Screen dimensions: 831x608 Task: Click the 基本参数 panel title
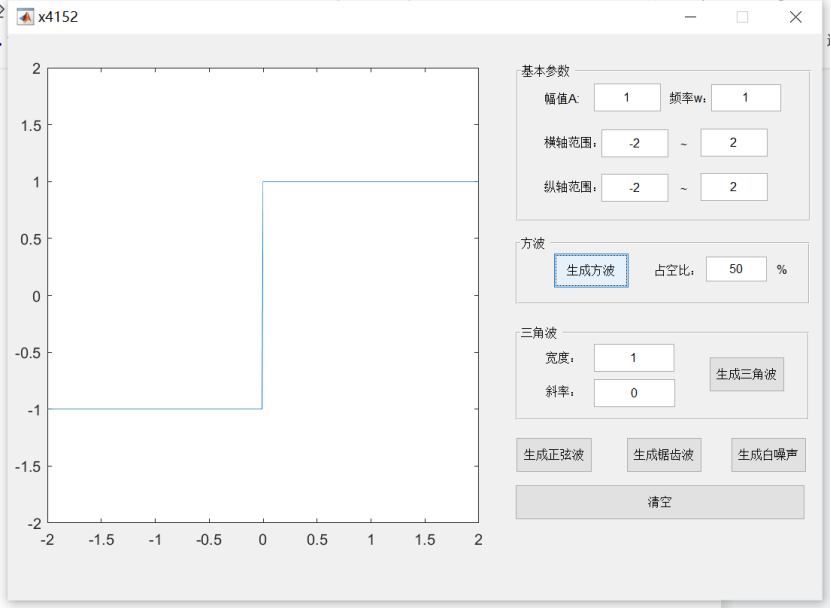point(545,71)
